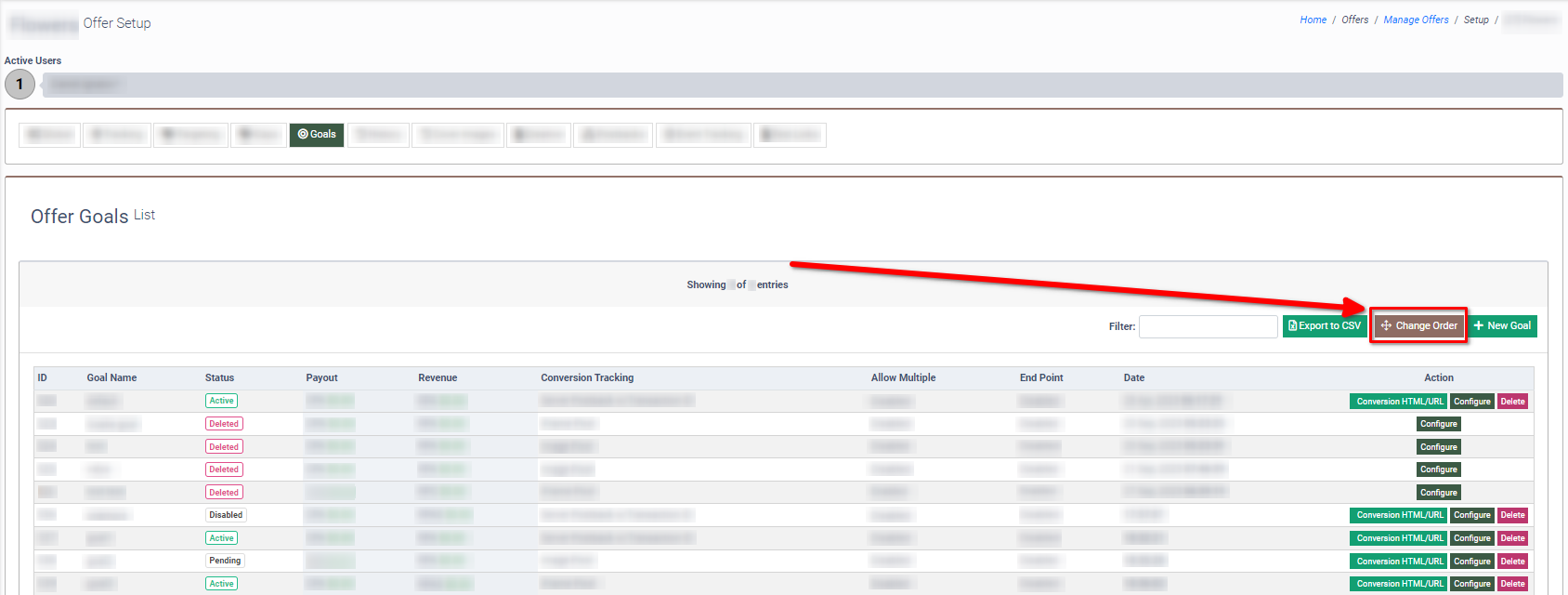The height and width of the screenshot is (595, 1568).
Task: Open the Home breadcrumb link
Action: tap(1313, 20)
